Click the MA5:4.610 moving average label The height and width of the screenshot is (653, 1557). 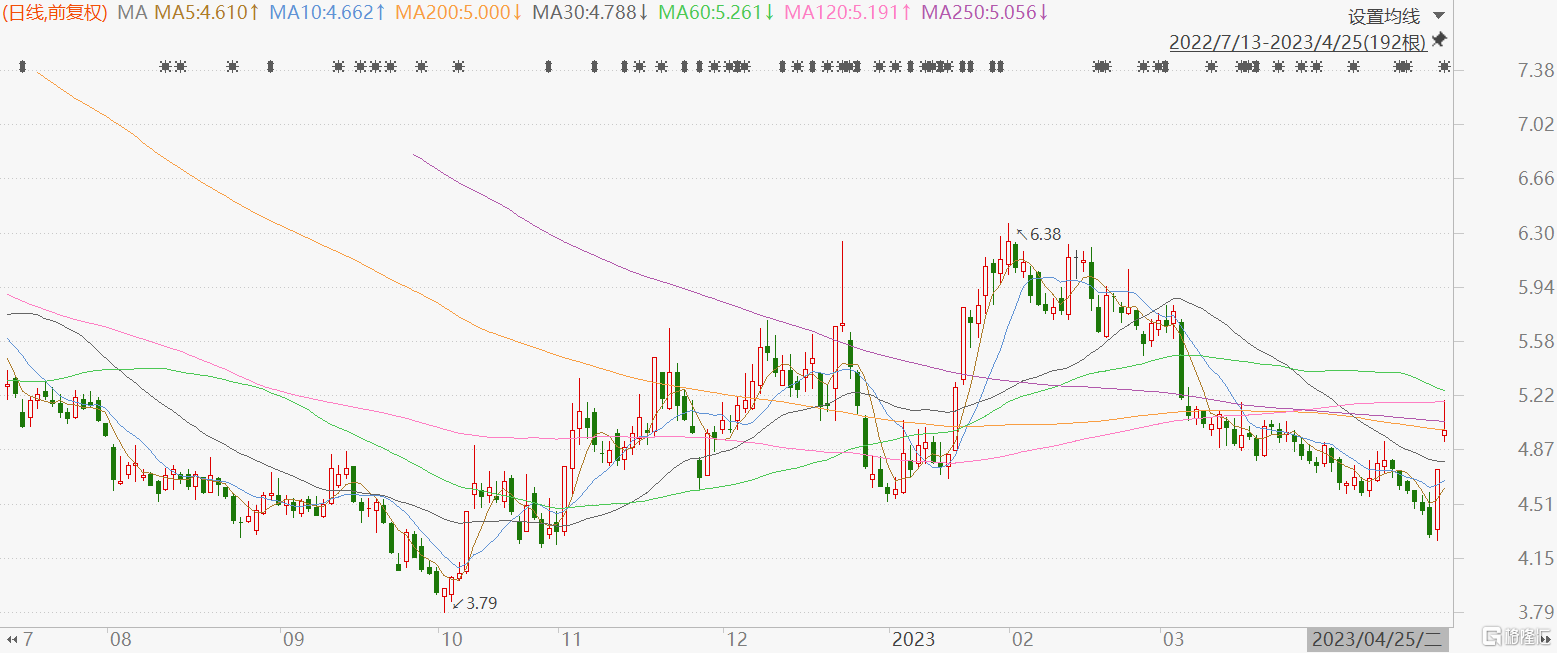click(206, 13)
